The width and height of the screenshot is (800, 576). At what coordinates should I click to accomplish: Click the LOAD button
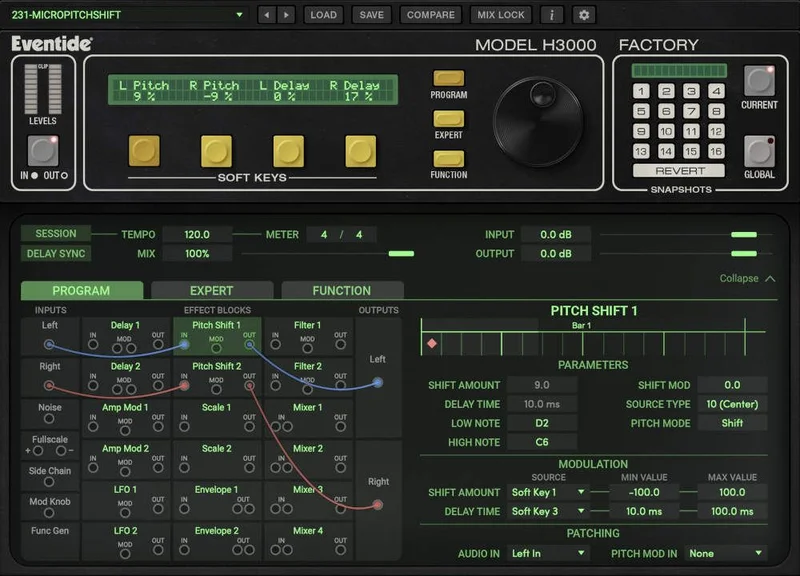coord(323,15)
